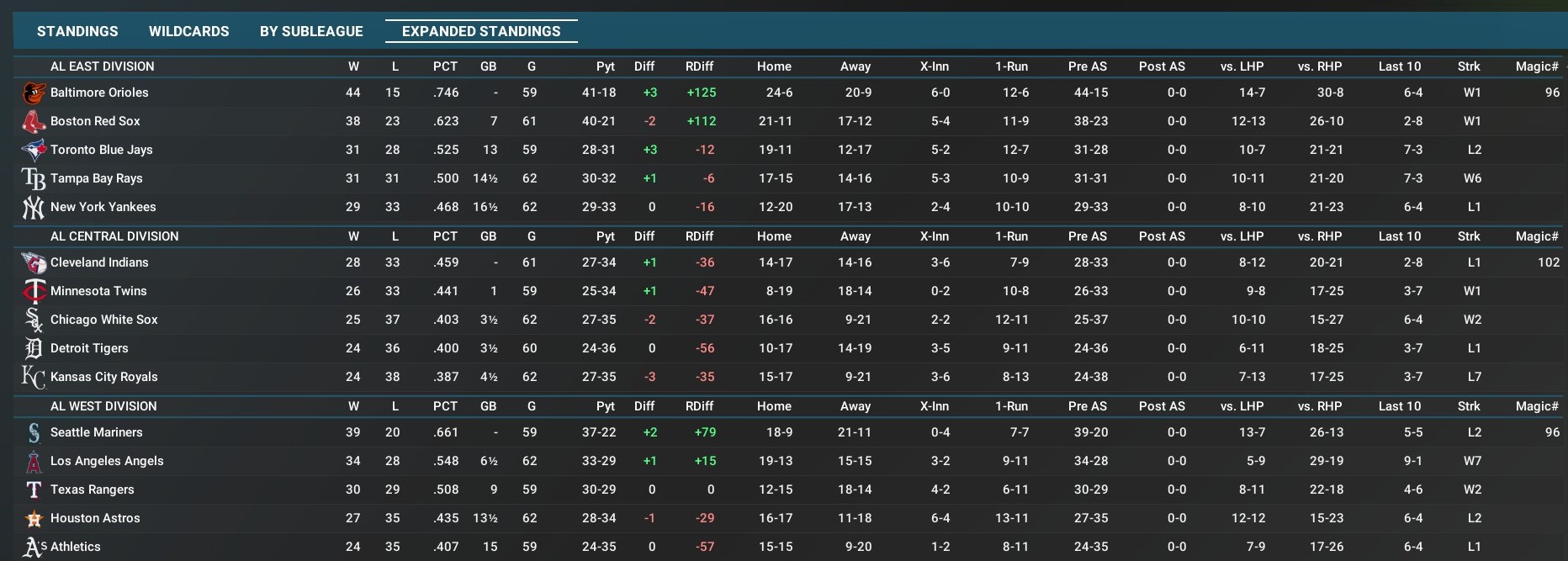The width and height of the screenshot is (1568, 561).
Task: Open the Cleveland Indians team link
Action: (99, 262)
